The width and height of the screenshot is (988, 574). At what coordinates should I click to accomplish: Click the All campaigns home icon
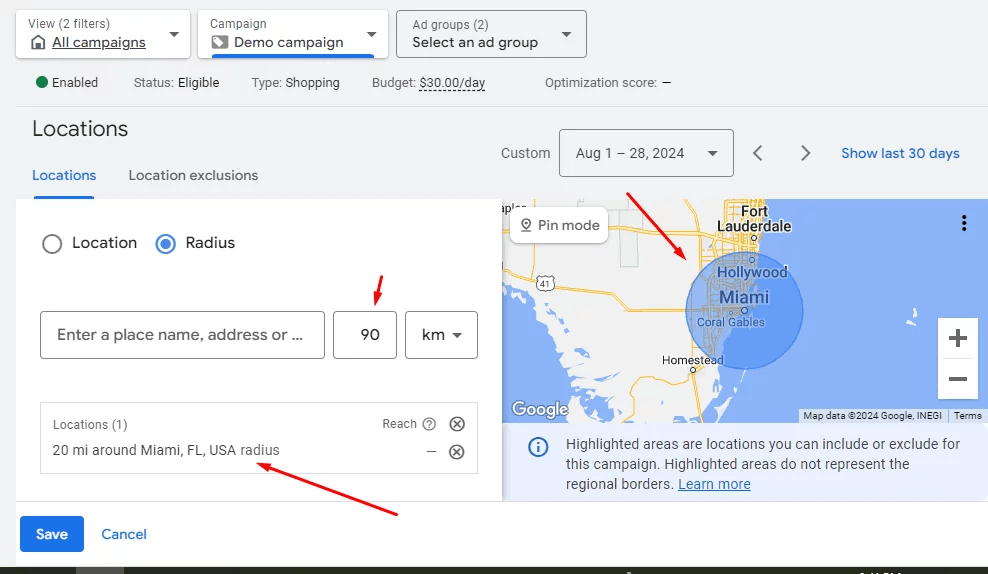[38, 42]
